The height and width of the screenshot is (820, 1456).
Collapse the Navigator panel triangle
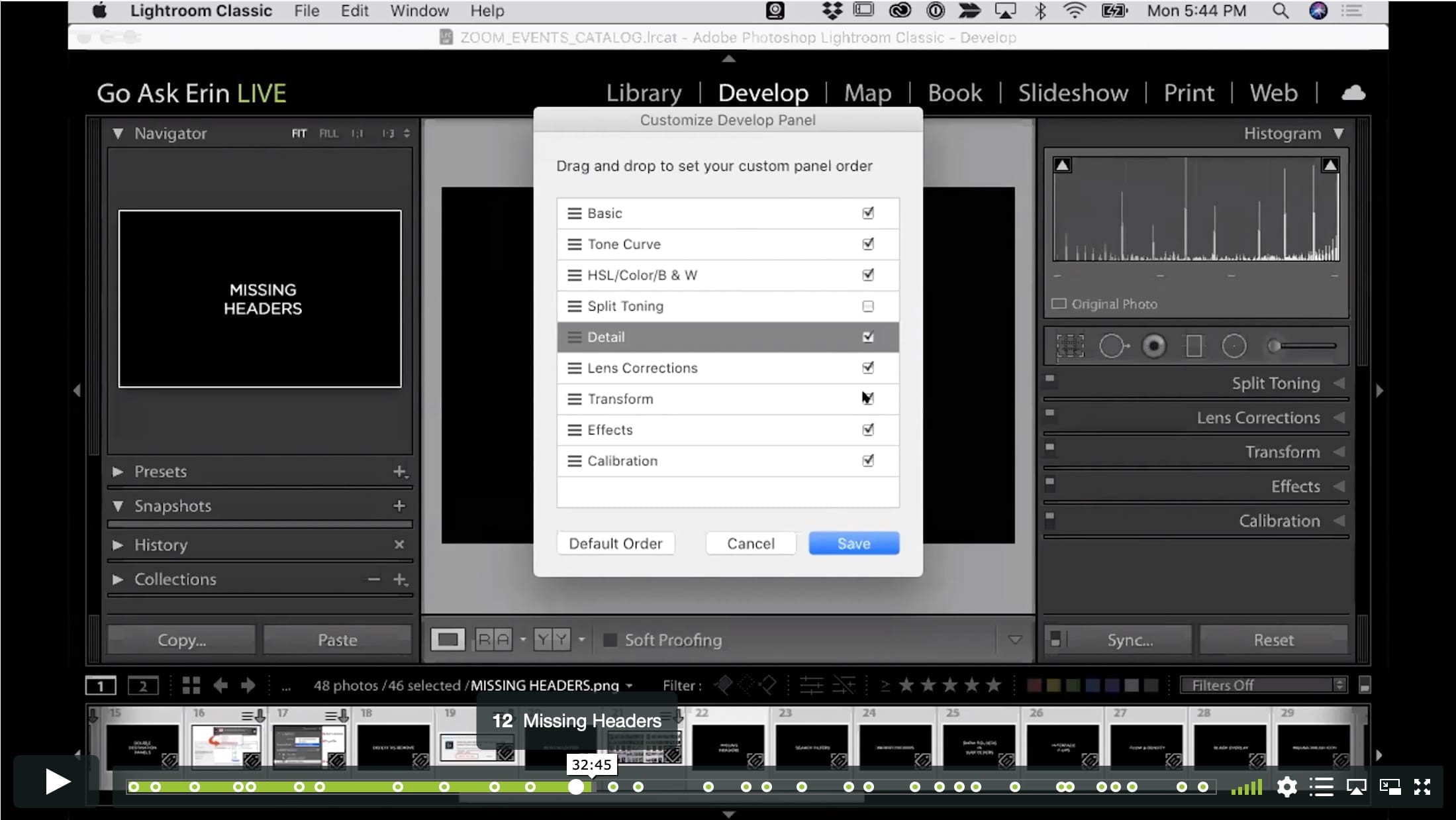tap(118, 133)
